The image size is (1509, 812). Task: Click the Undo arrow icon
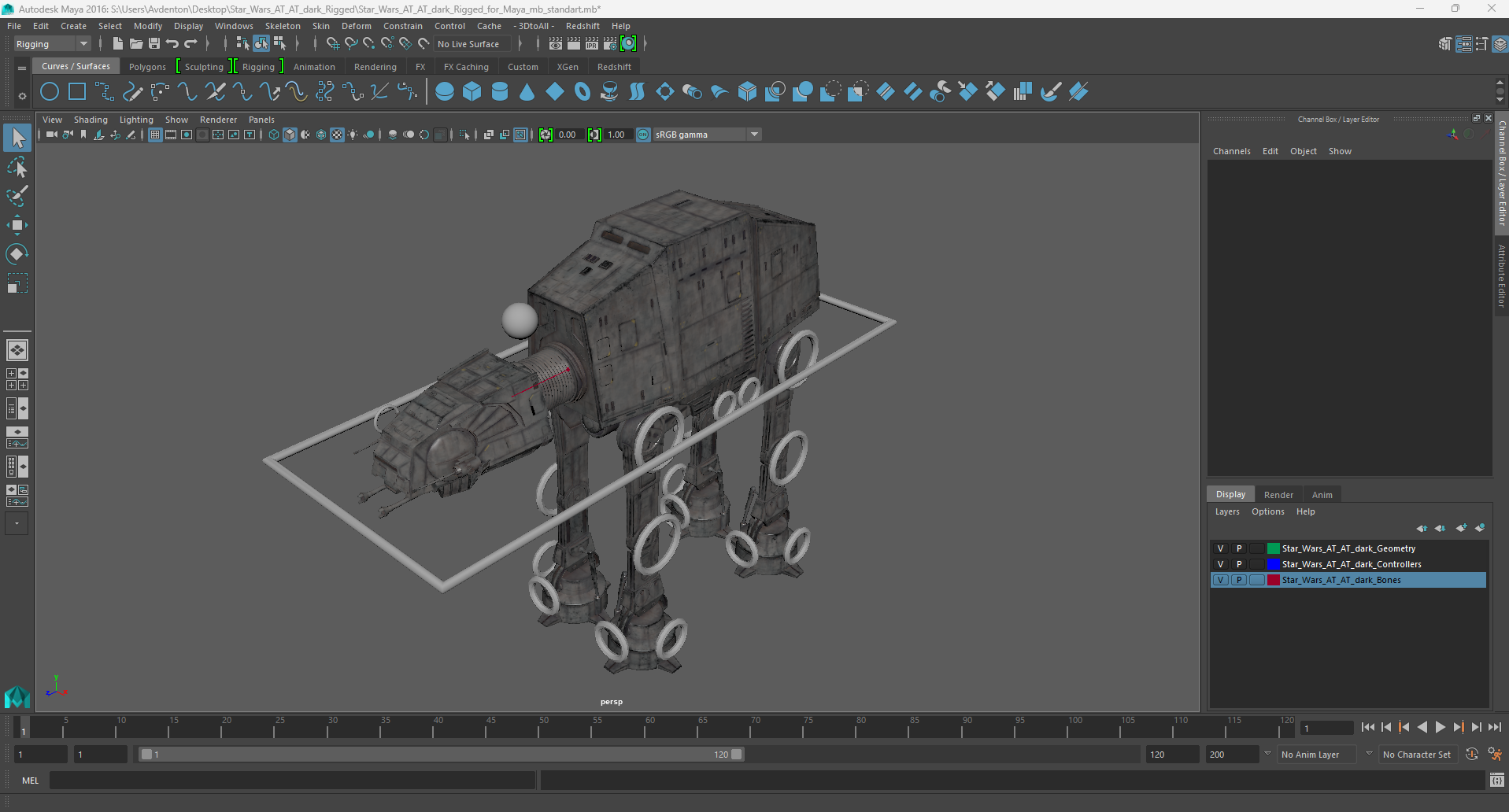[172, 44]
